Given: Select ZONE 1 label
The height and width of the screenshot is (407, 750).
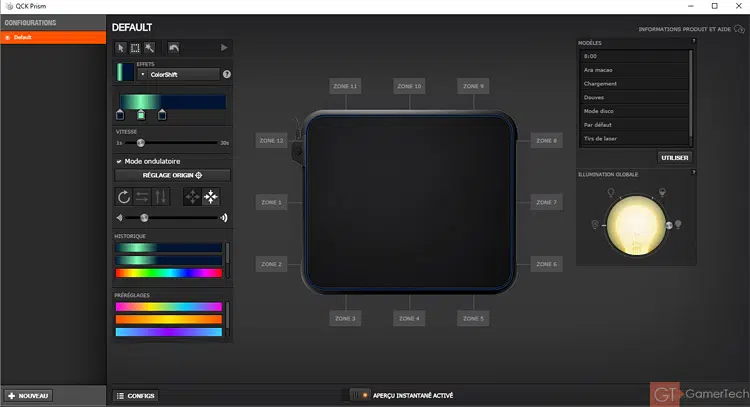Looking at the screenshot, I should (271, 202).
